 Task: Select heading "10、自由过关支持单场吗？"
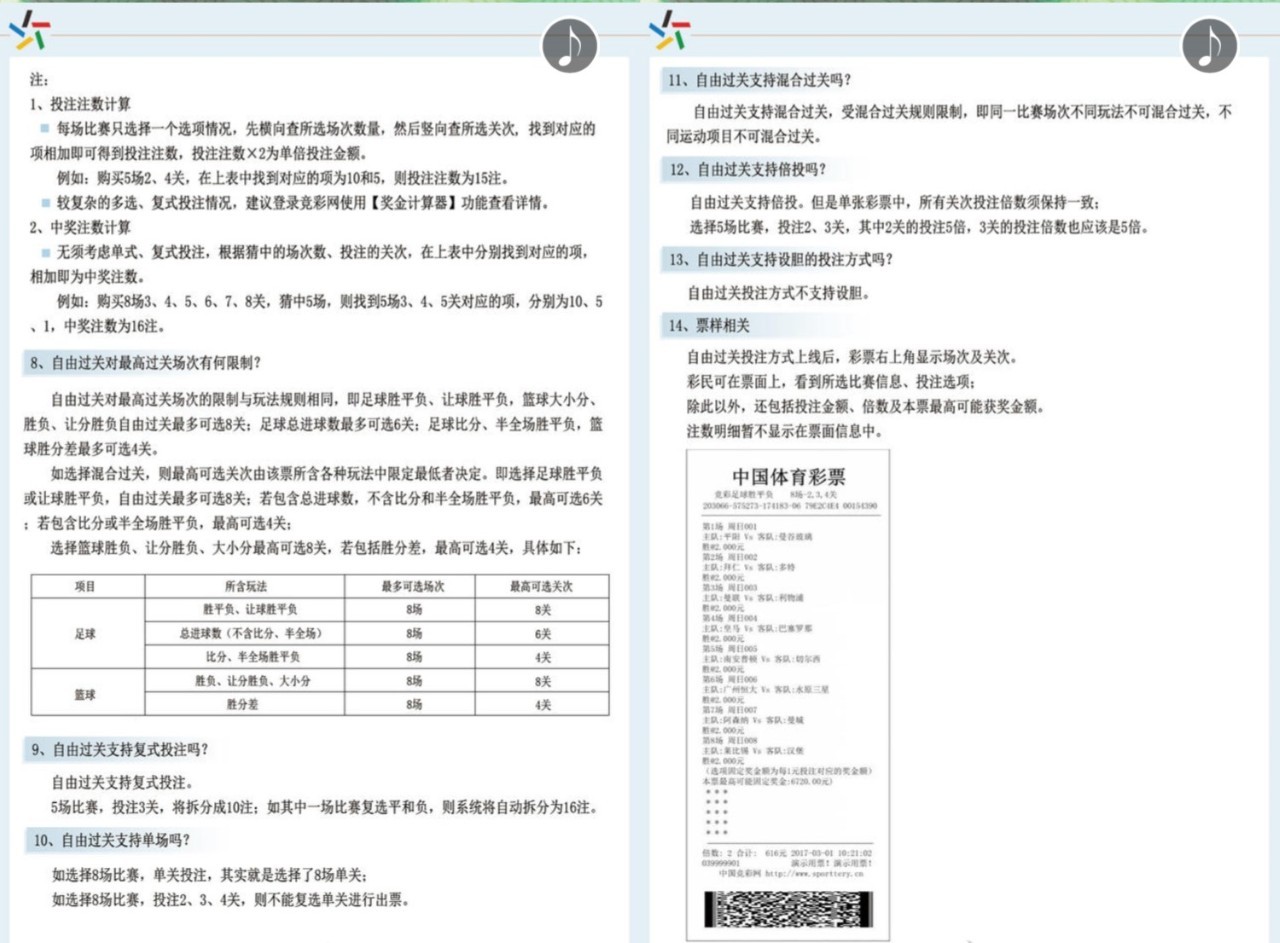click(111, 839)
